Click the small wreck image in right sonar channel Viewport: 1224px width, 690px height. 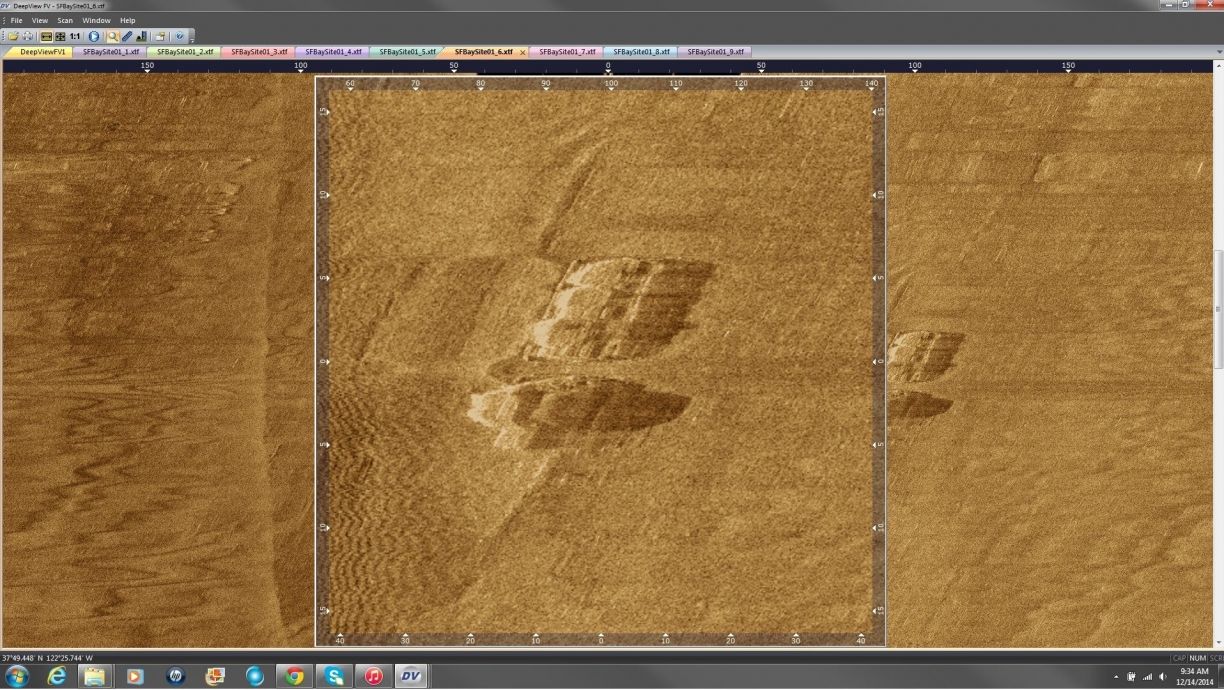click(x=925, y=375)
